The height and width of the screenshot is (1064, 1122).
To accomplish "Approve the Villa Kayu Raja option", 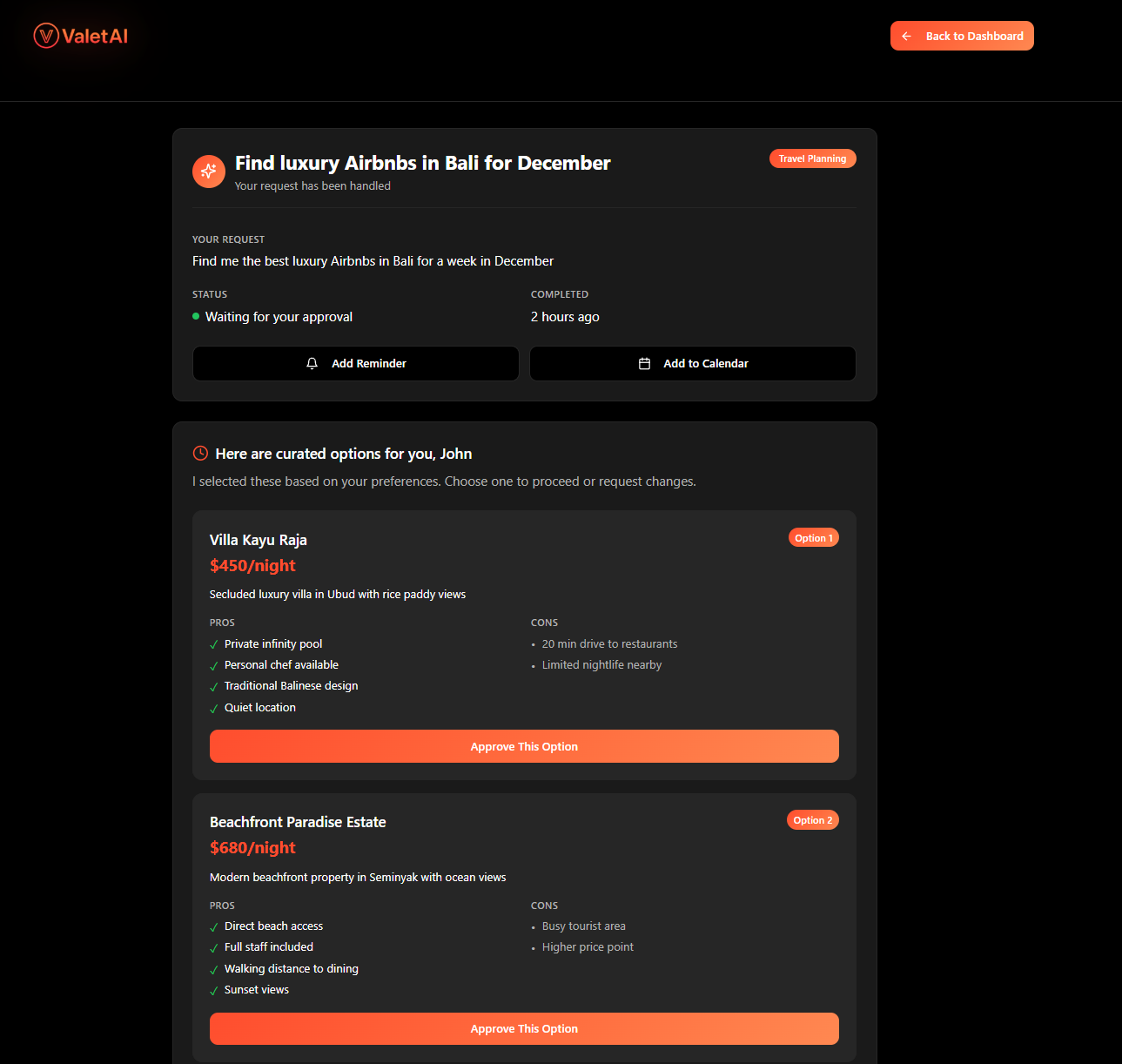I will 523,746.
